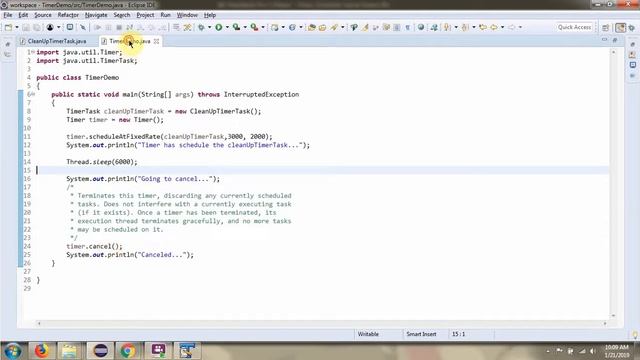This screenshot has width=640, height=360.
Task: Close the TimerDemo.java editor tab
Action: (x=156, y=41)
